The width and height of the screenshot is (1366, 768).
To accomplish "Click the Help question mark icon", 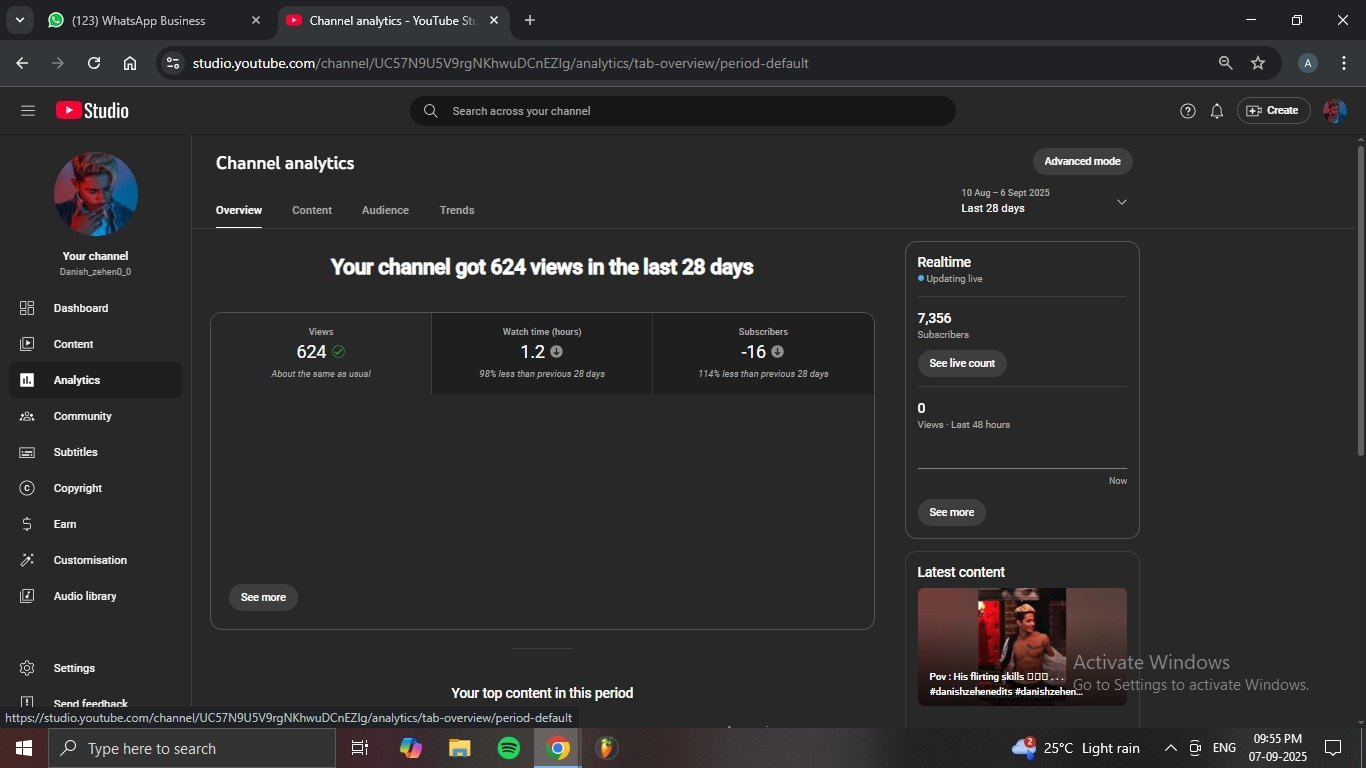I will (1187, 111).
